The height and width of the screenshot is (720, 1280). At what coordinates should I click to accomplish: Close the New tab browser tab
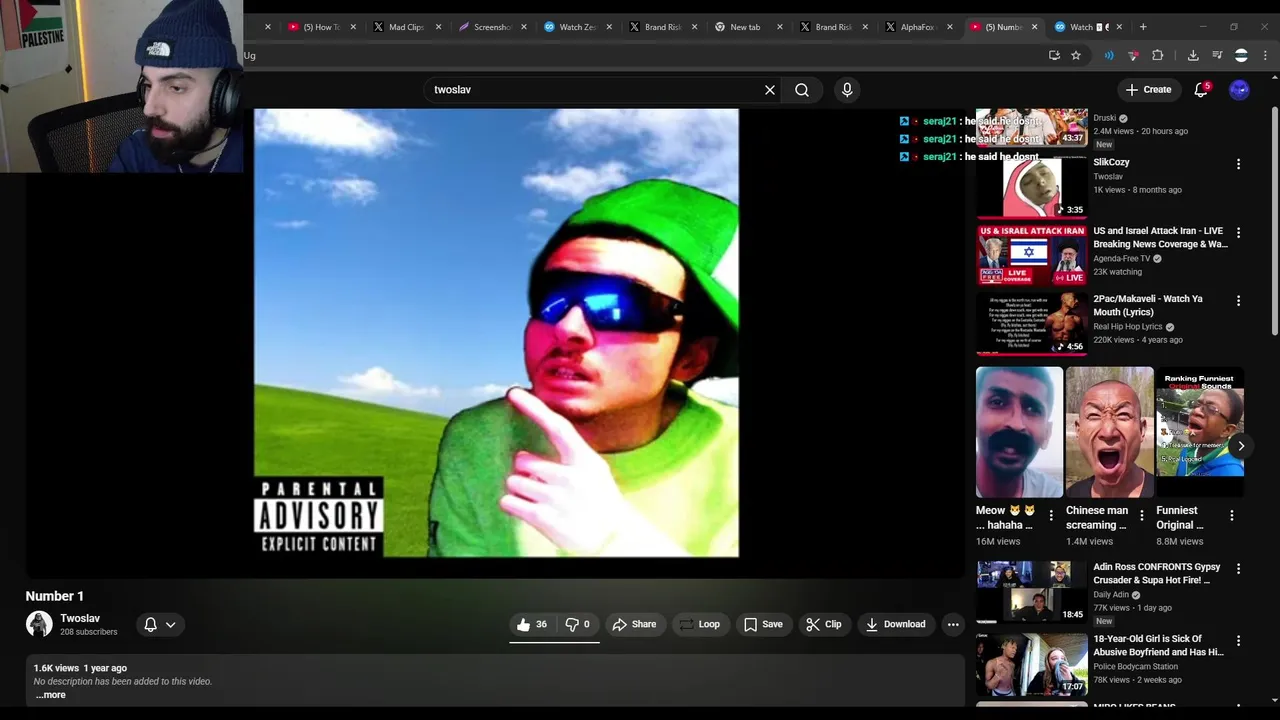(x=779, y=27)
